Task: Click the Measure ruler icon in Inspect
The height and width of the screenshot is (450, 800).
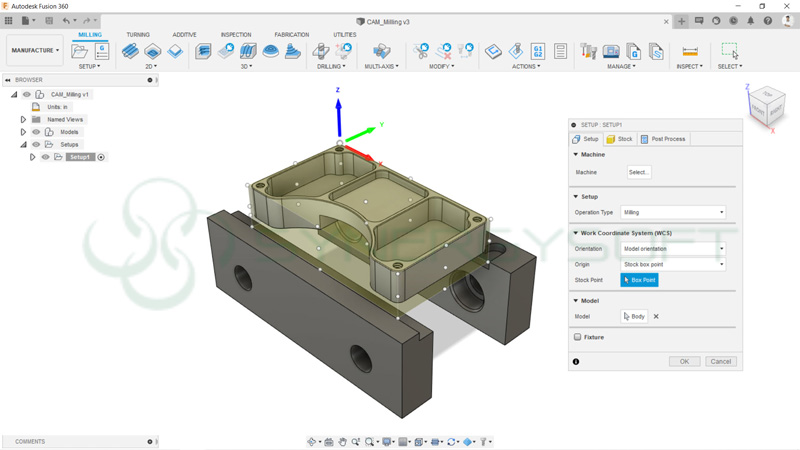Action: 689,51
